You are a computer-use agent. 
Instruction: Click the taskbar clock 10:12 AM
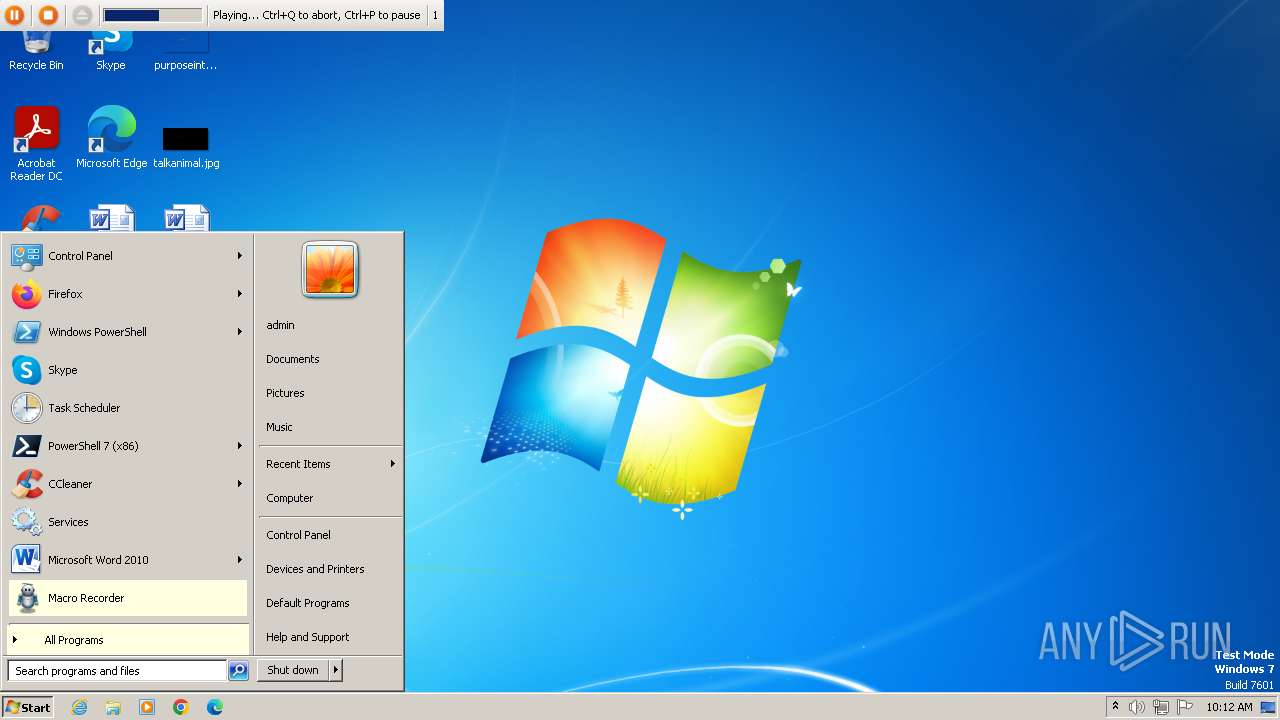click(x=1229, y=707)
